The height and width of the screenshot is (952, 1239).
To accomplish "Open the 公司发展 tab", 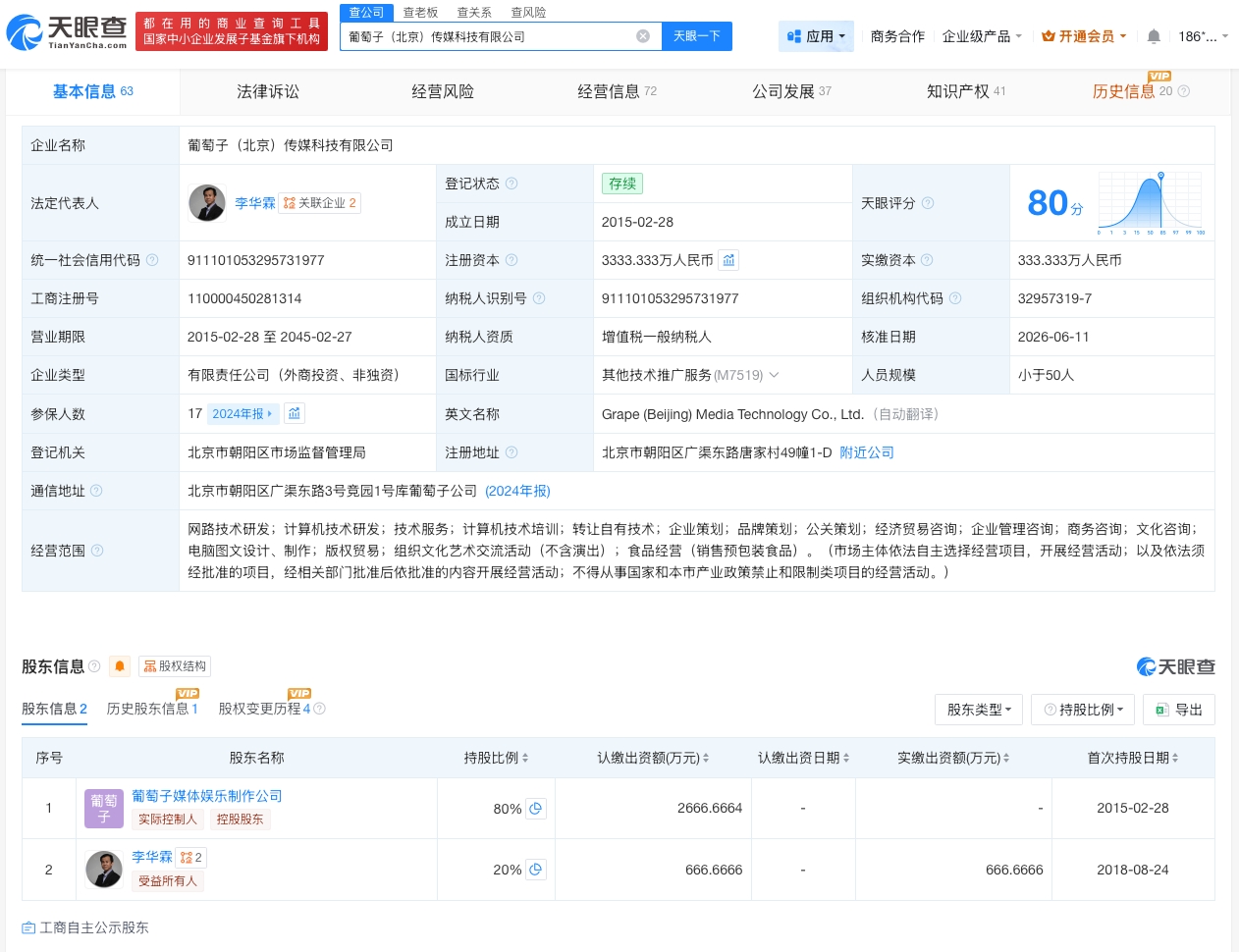I will (x=791, y=91).
